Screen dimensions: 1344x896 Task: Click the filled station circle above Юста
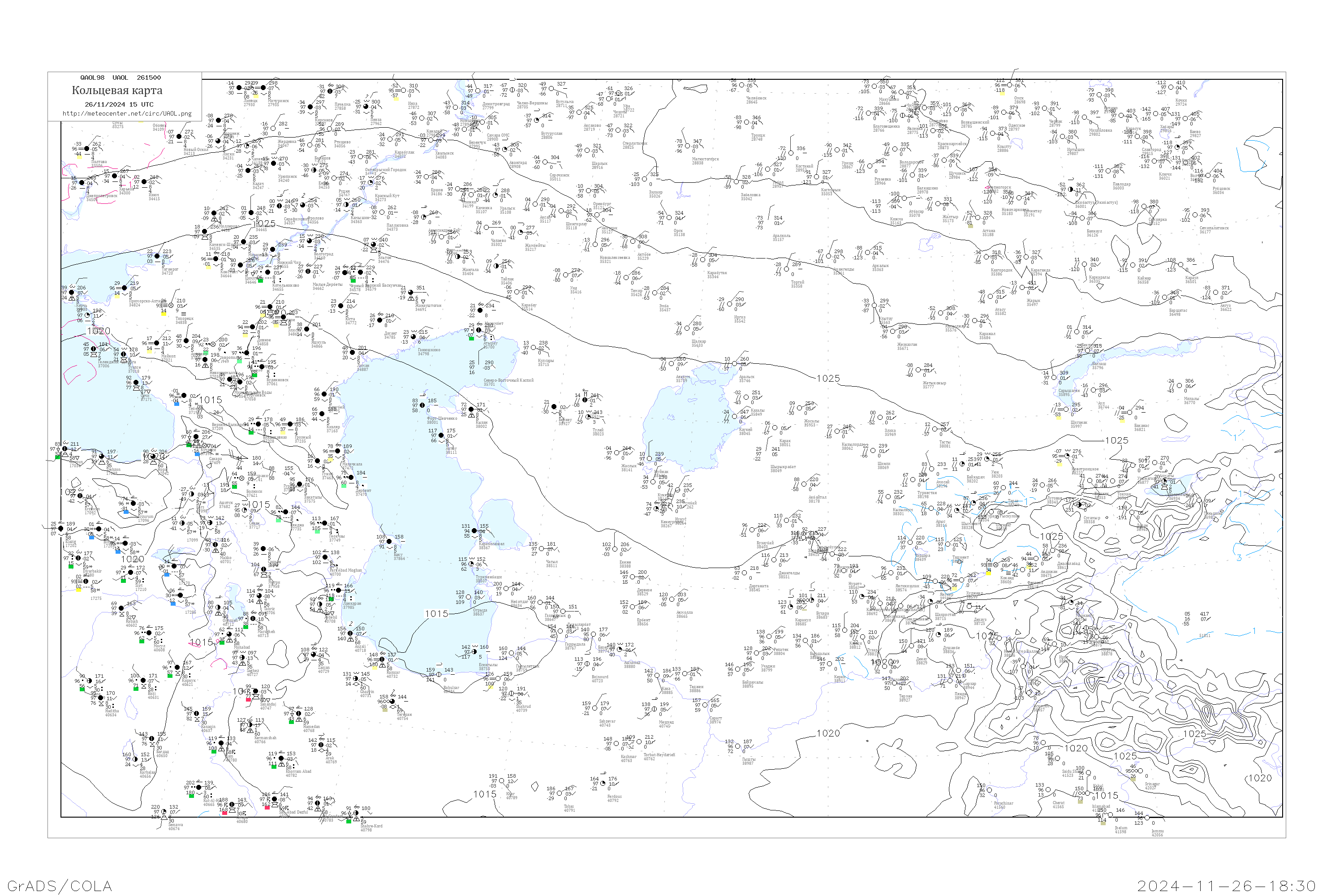[340, 306]
